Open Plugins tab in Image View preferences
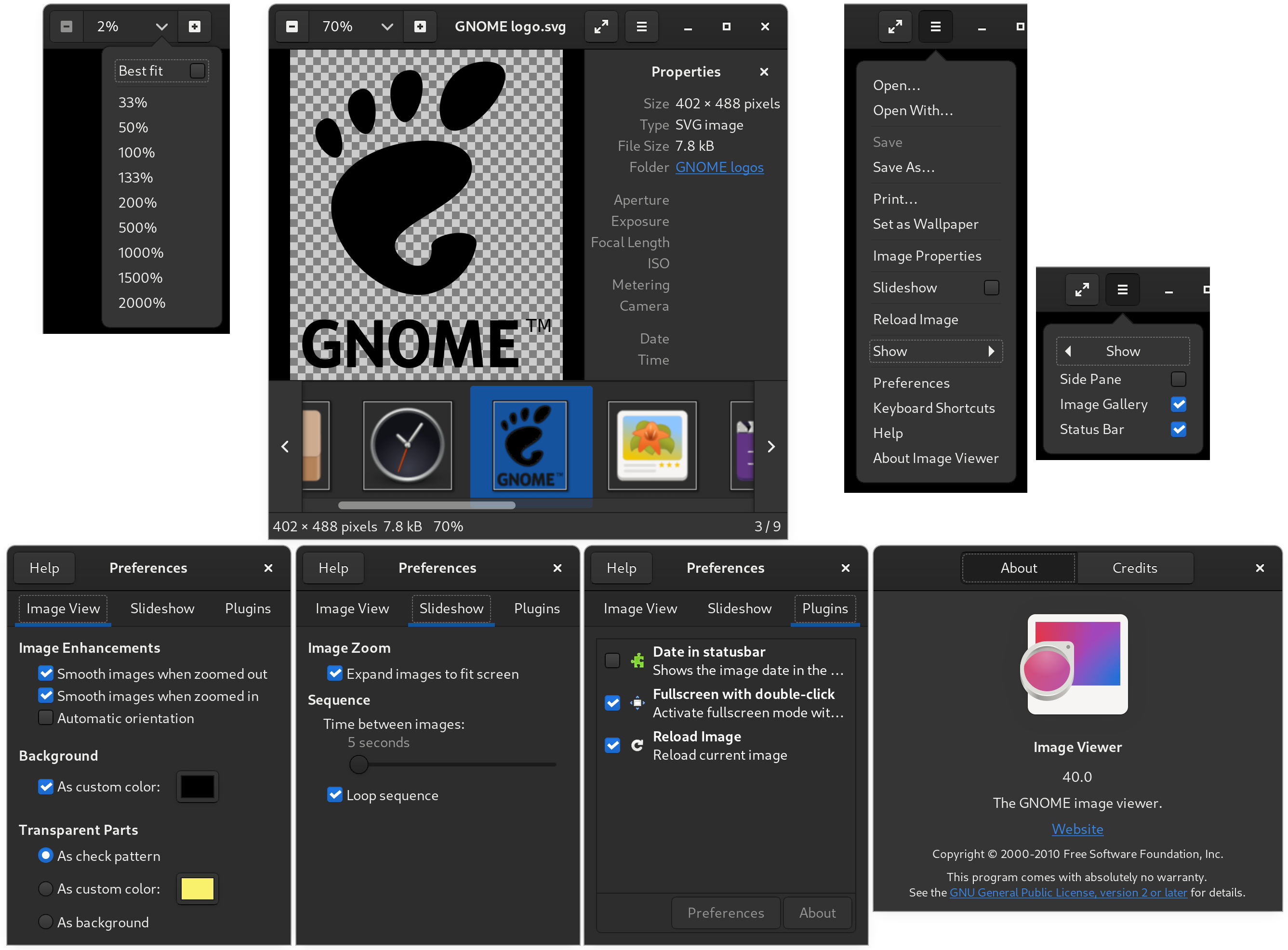The height and width of the screenshot is (950, 1288). click(x=248, y=609)
